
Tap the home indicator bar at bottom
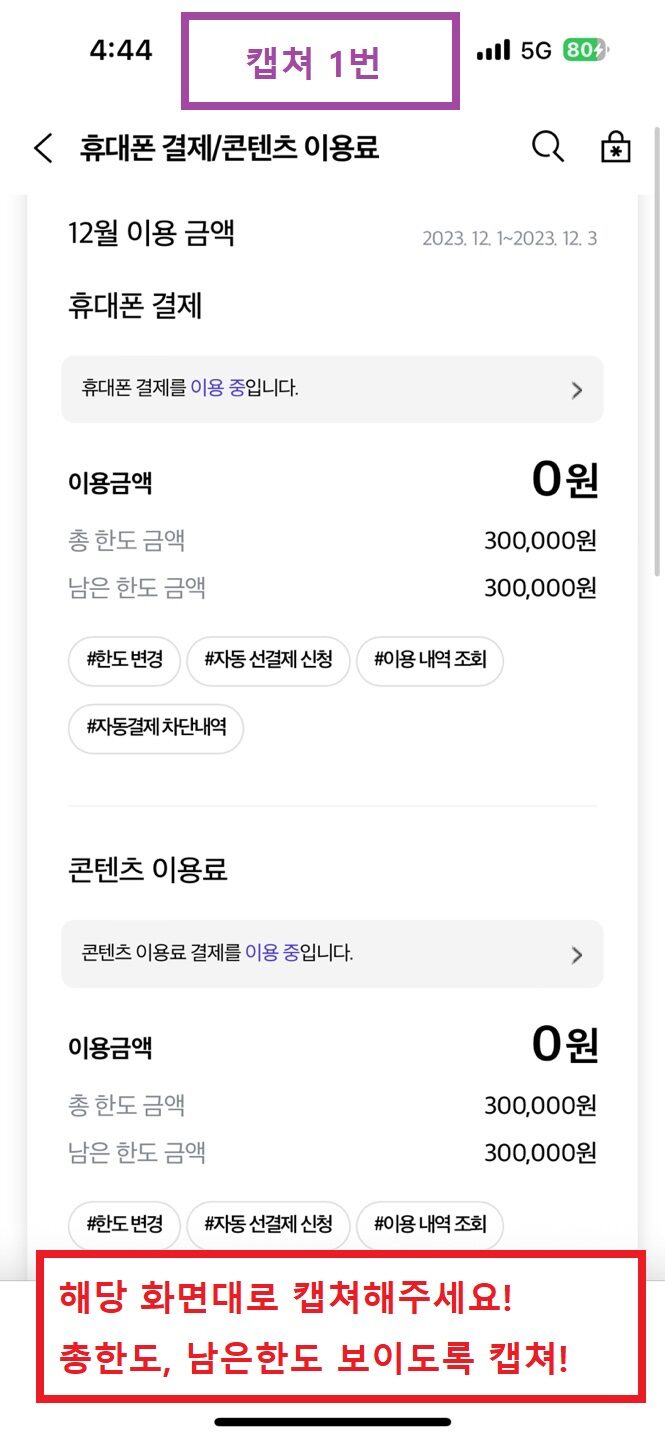332,1421
